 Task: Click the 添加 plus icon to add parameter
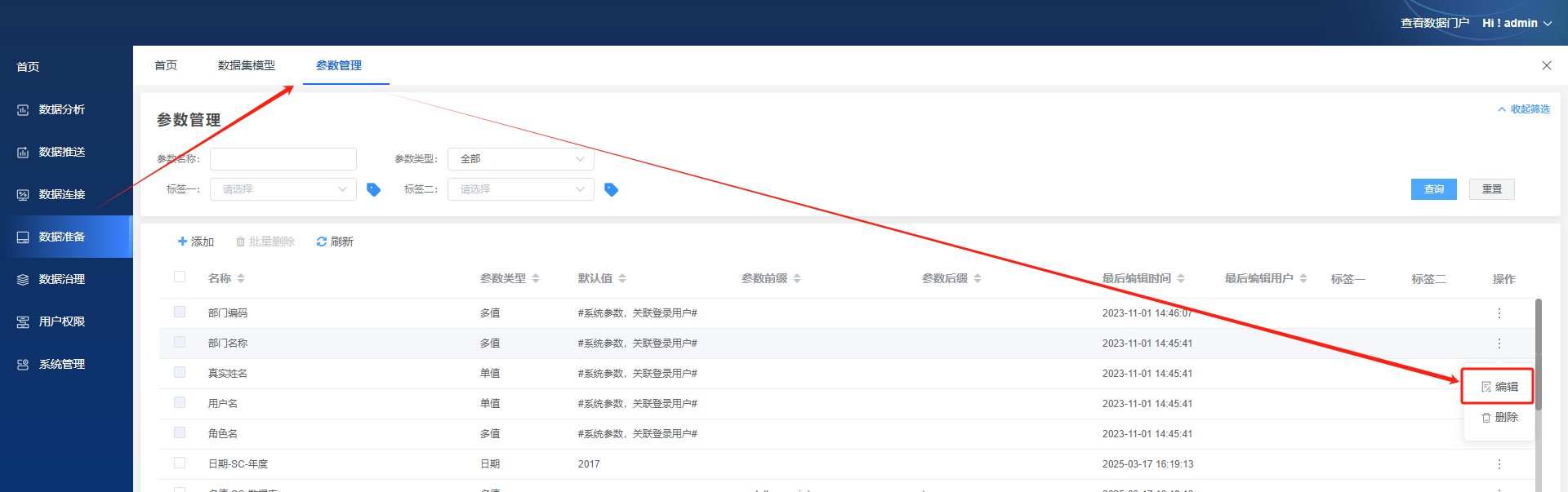tap(183, 242)
